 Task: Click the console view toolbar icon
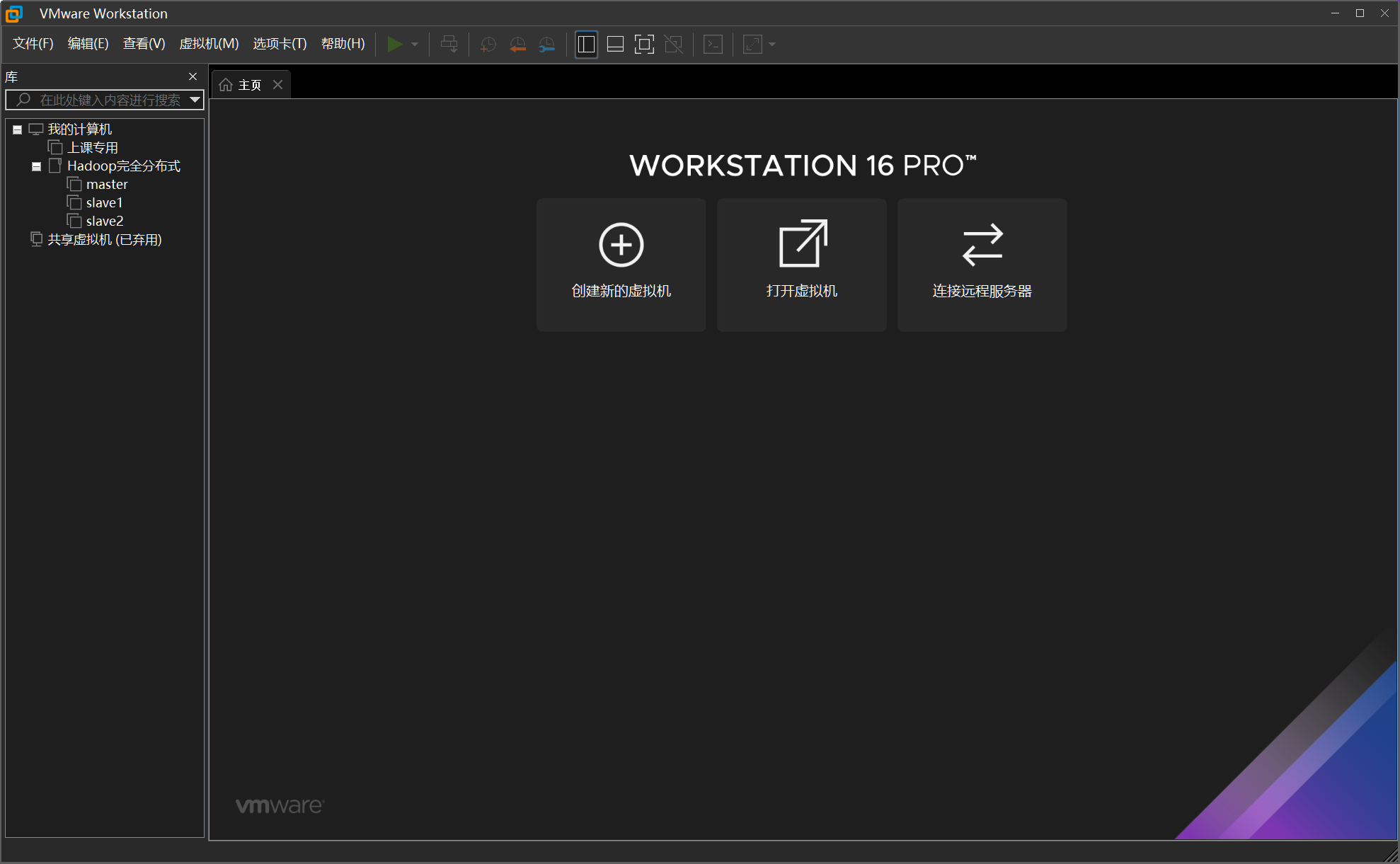[713, 45]
